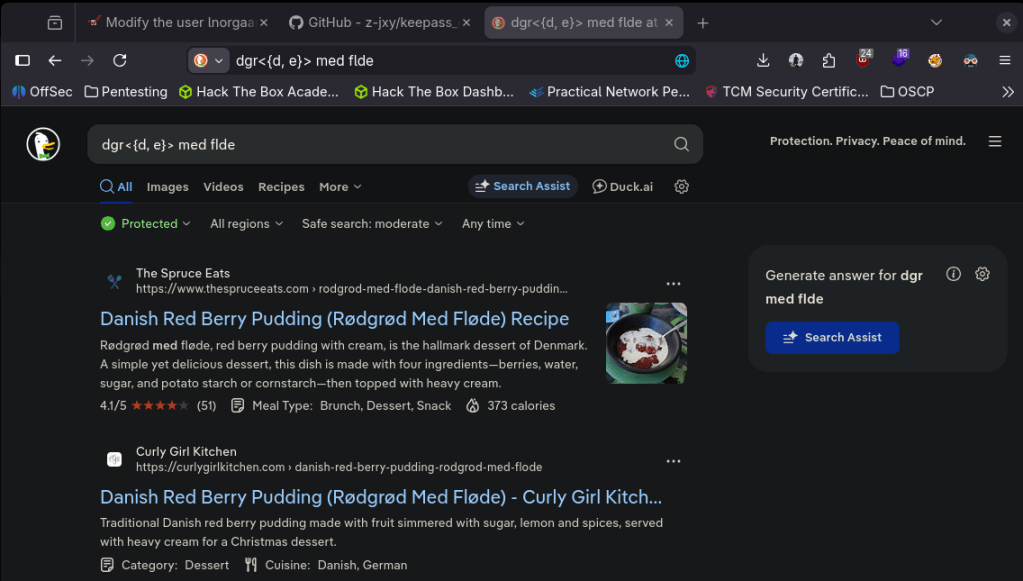Viewport: 1023px width, 581px height.
Task: Click the red berry pudding thumbnail
Action: pyautogui.click(x=646, y=343)
